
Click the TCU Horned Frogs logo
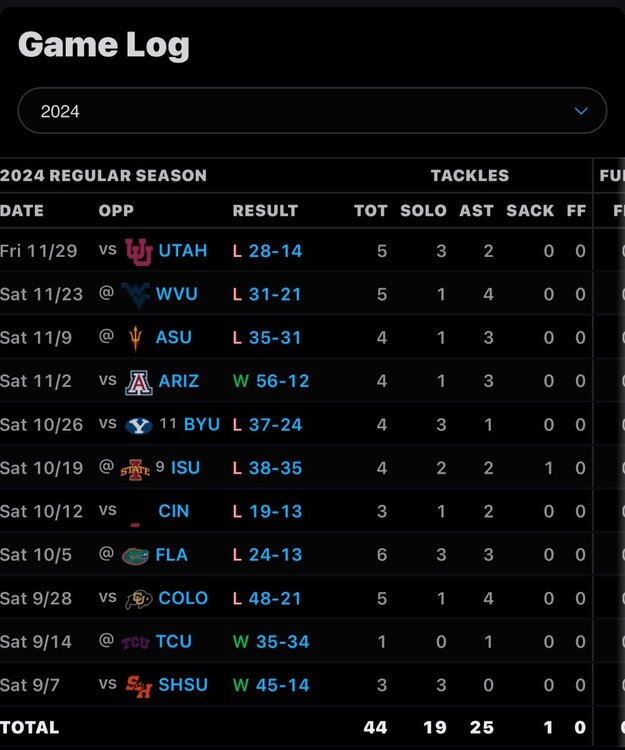tap(135, 642)
